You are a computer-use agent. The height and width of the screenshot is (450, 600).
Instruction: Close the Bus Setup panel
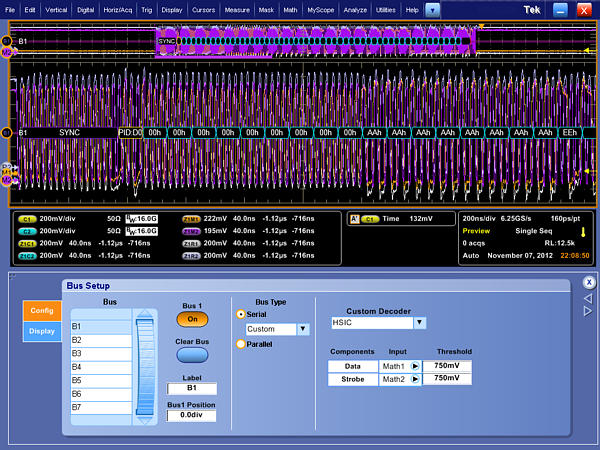tap(589, 283)
